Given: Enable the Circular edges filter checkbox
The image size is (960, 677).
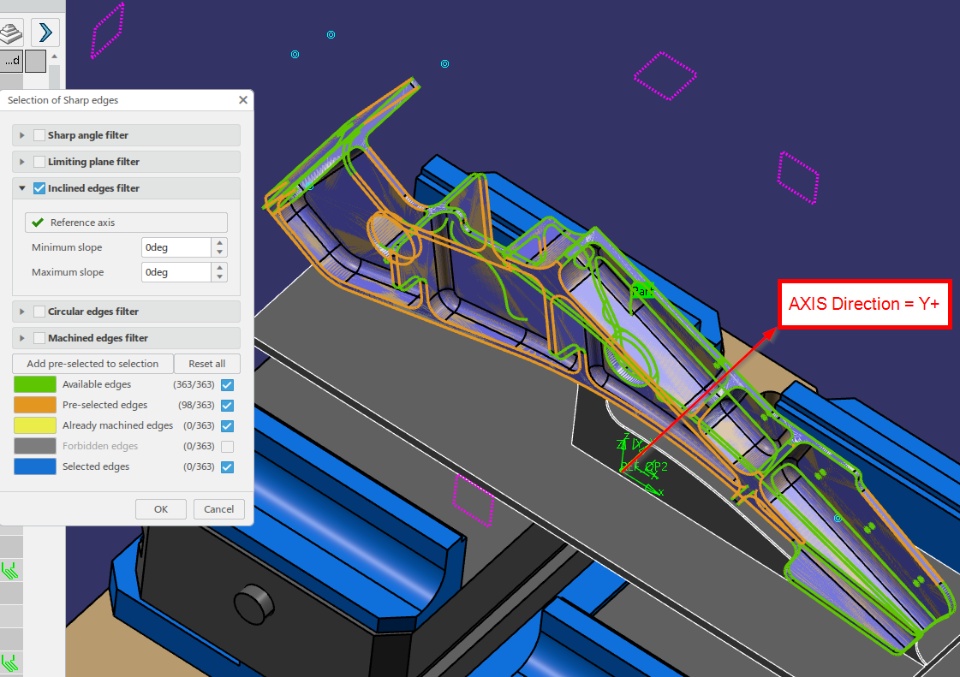Looking at the screenshot, I should (39, 312).
